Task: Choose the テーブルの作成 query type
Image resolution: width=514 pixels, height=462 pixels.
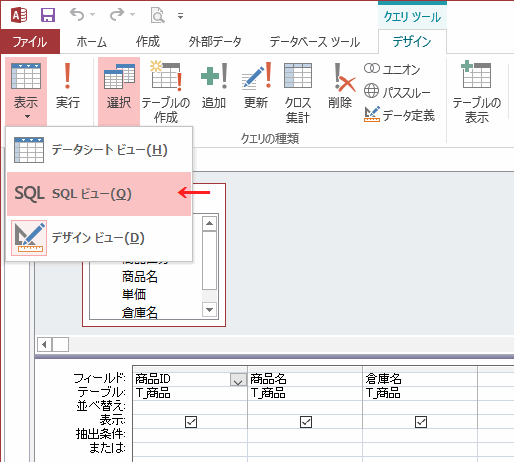Action: tap(166, 92)
